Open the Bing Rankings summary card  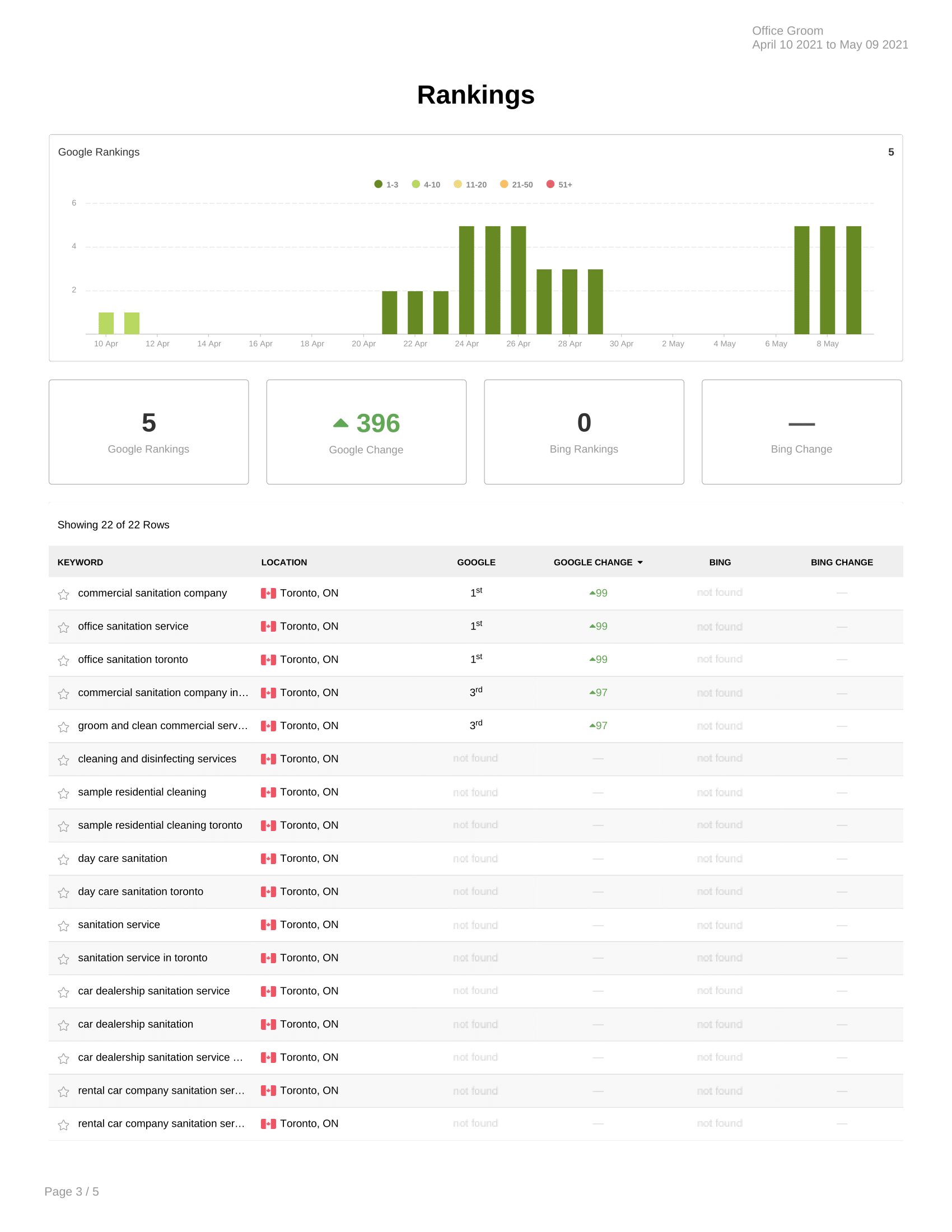click(x=584, y=432)
